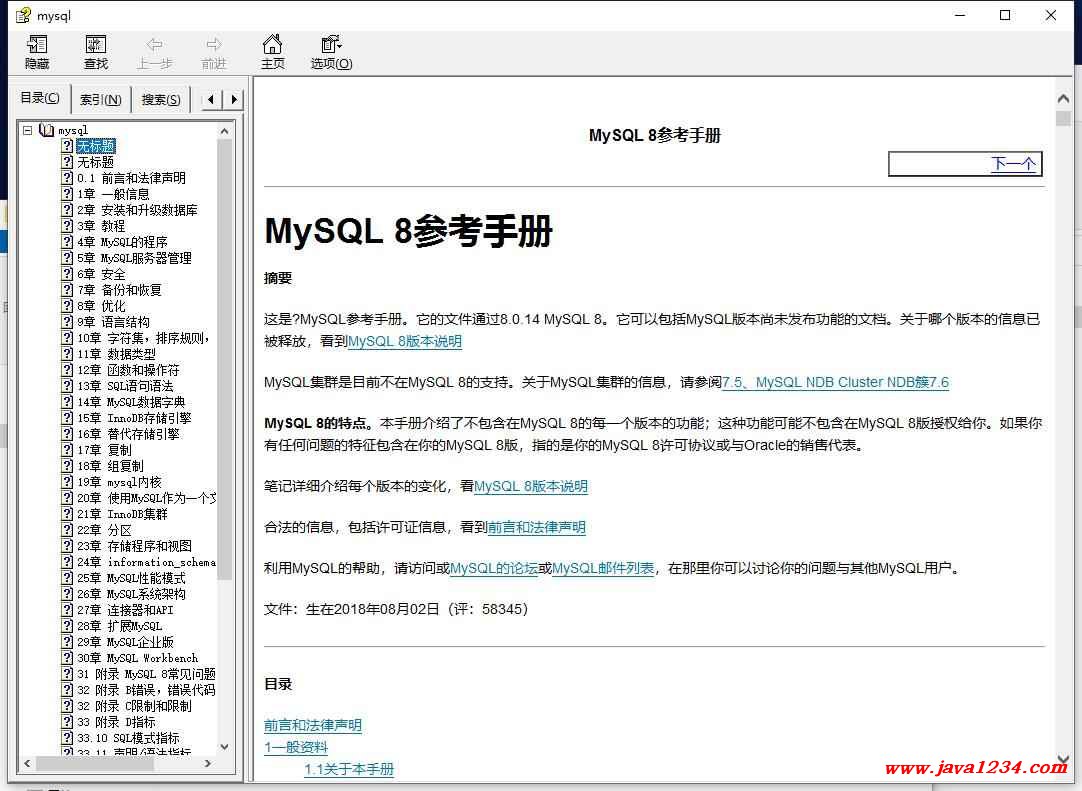Select 29章 MySQL企业版 tree item
Image resolution: width=1082 pixels, height=791 pixels.
(126, 642)
